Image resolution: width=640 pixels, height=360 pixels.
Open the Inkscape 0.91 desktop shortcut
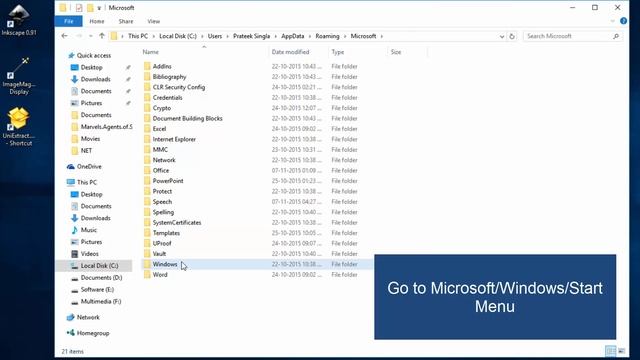19,20
